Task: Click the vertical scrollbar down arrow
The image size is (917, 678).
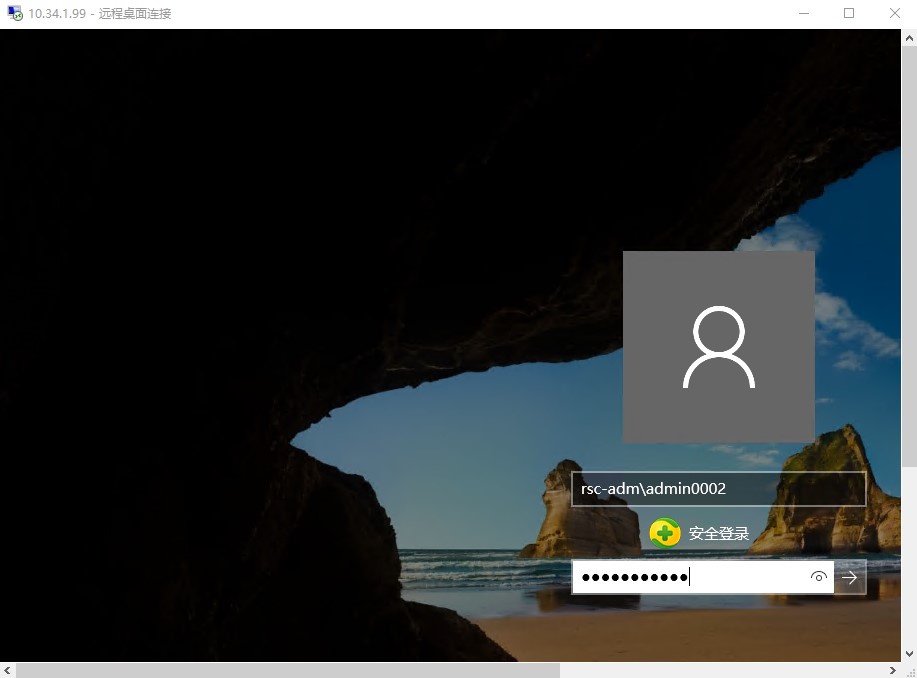Action: click(x=909, y=653)
